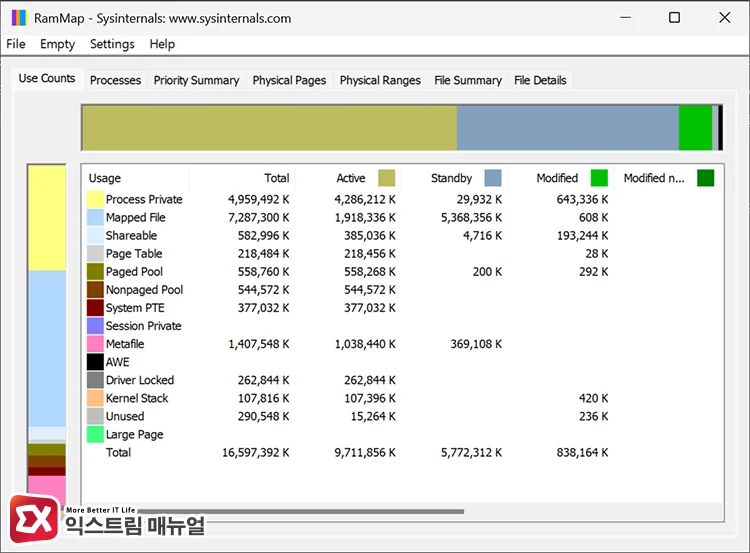Click the orange Kernel Stack swatch
This screenshot has width=750, height=553.
(95, 398)
